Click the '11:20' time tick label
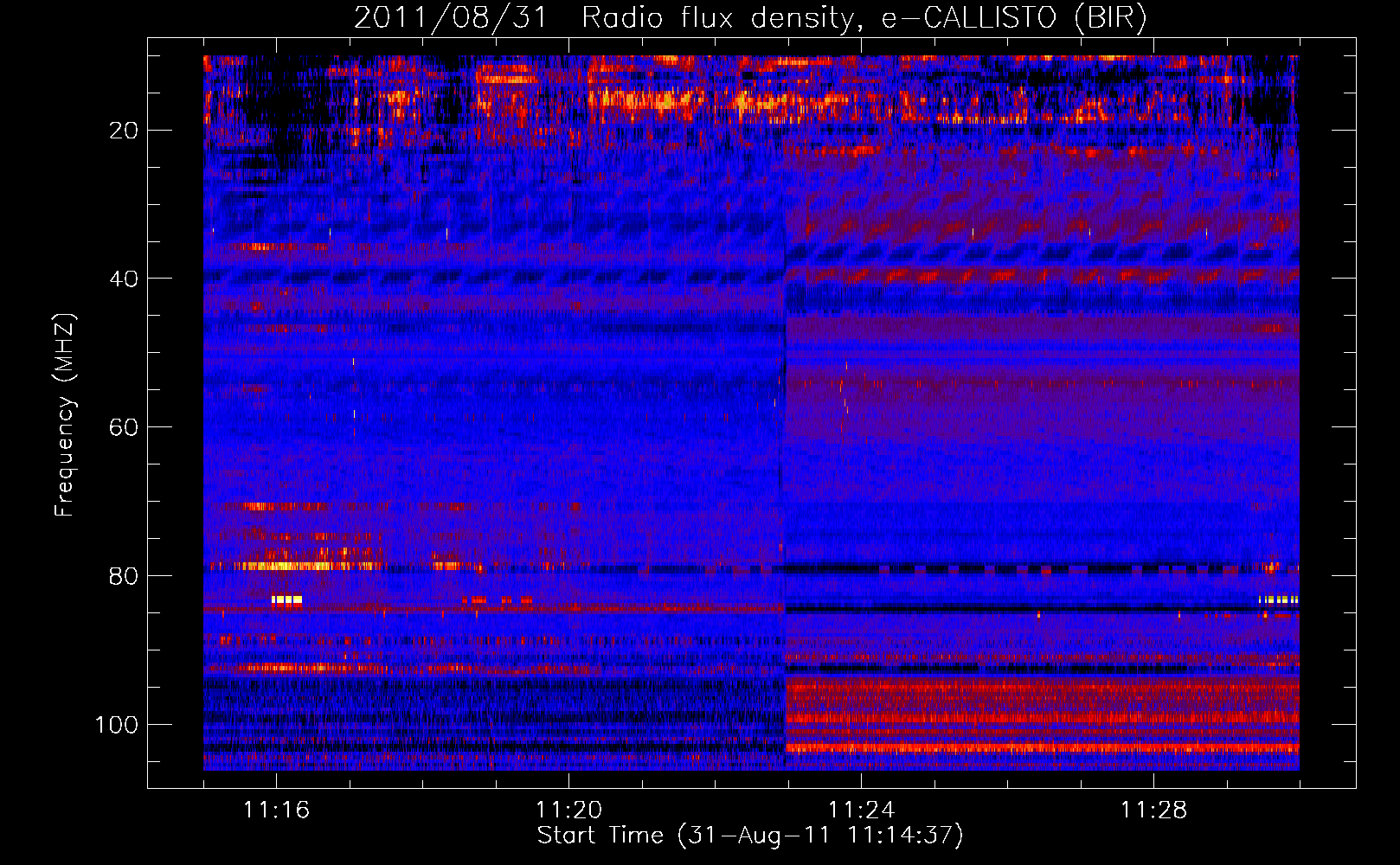1400x865 pixels. click(569, 811)
